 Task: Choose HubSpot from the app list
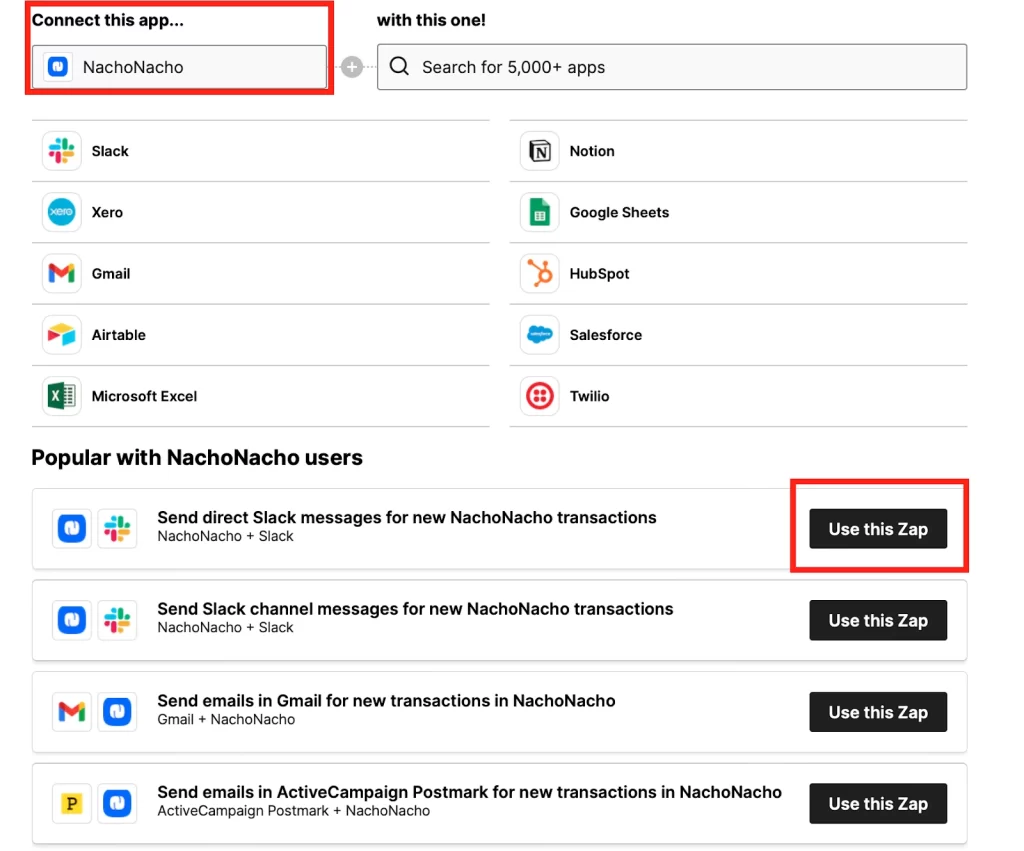(739, 273)
